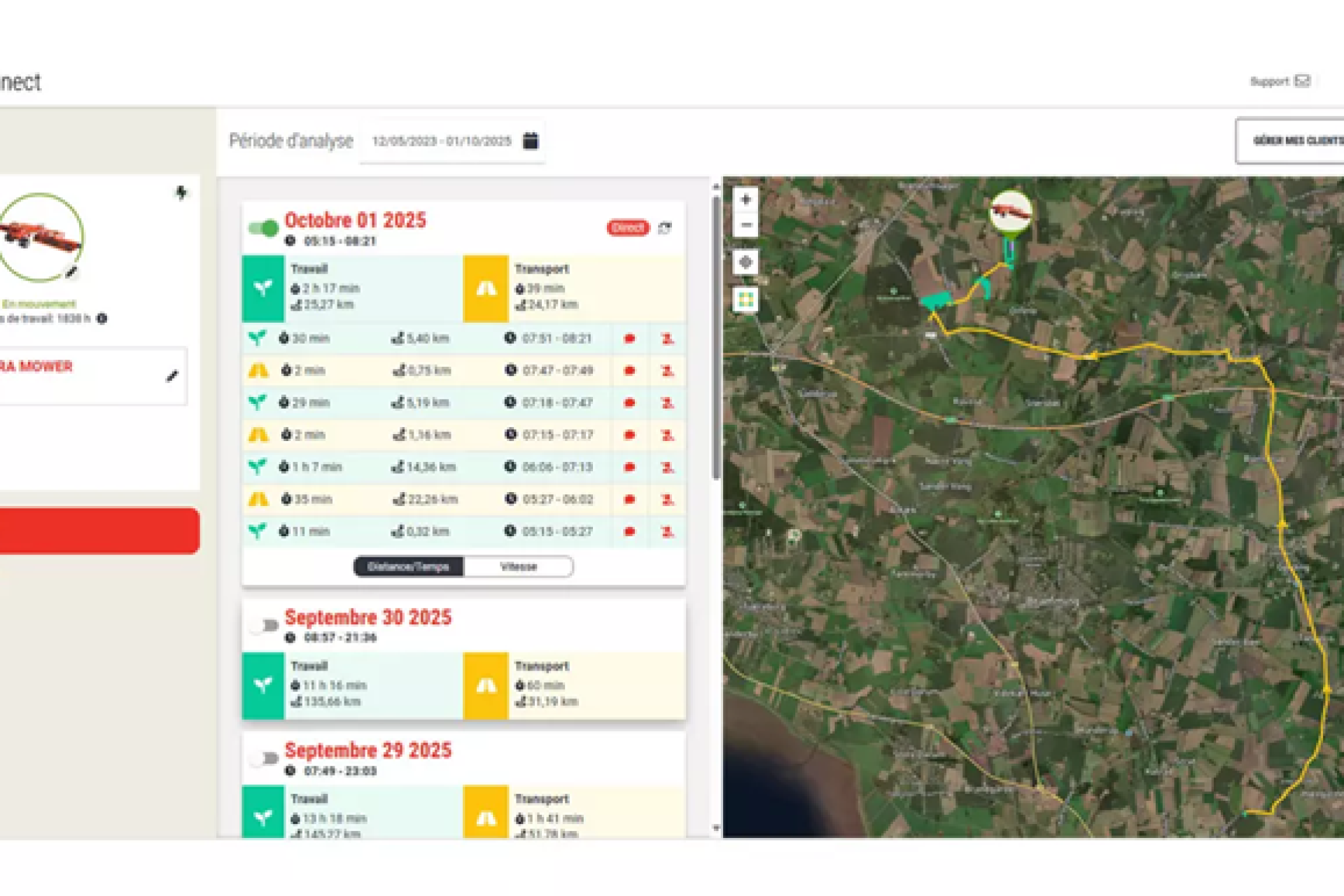1344x896 pixels.
Task: Zoom out on the satellite map
Action: pyautogui.click(x=745, y=225)
